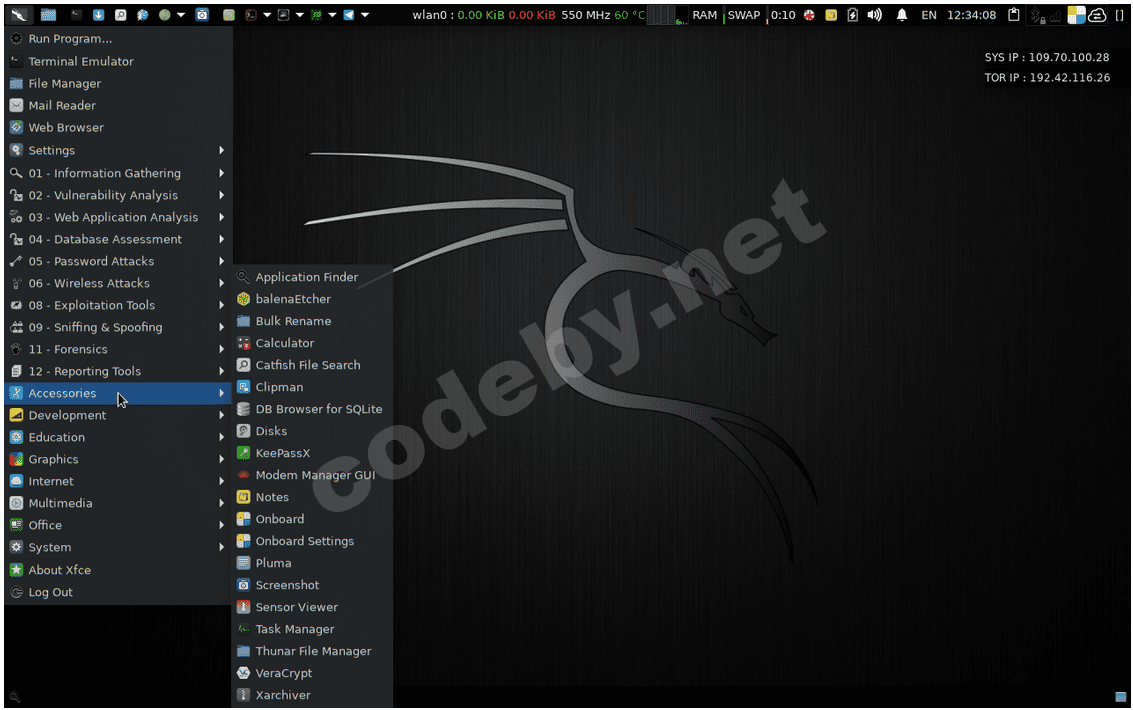Open the notification bell in the panel
The height and width of the screenshot is (710, 1133).
pyautogui.click(x=902, y=15)
